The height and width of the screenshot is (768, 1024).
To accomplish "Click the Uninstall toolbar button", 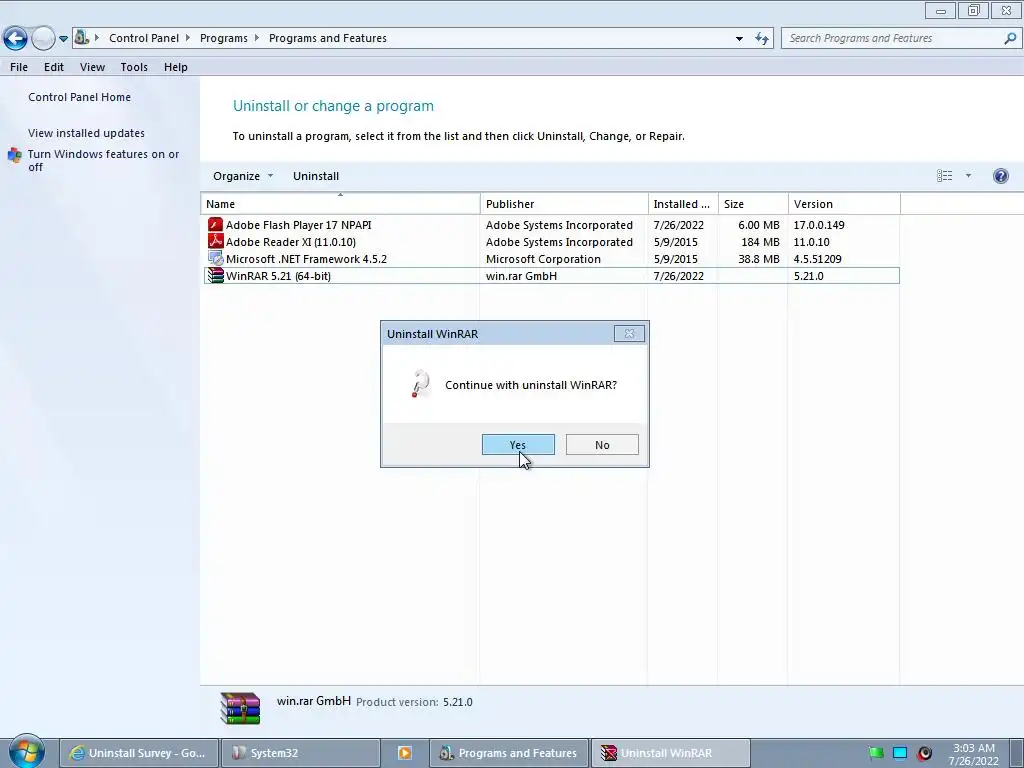I will click(x=315, y=176).
